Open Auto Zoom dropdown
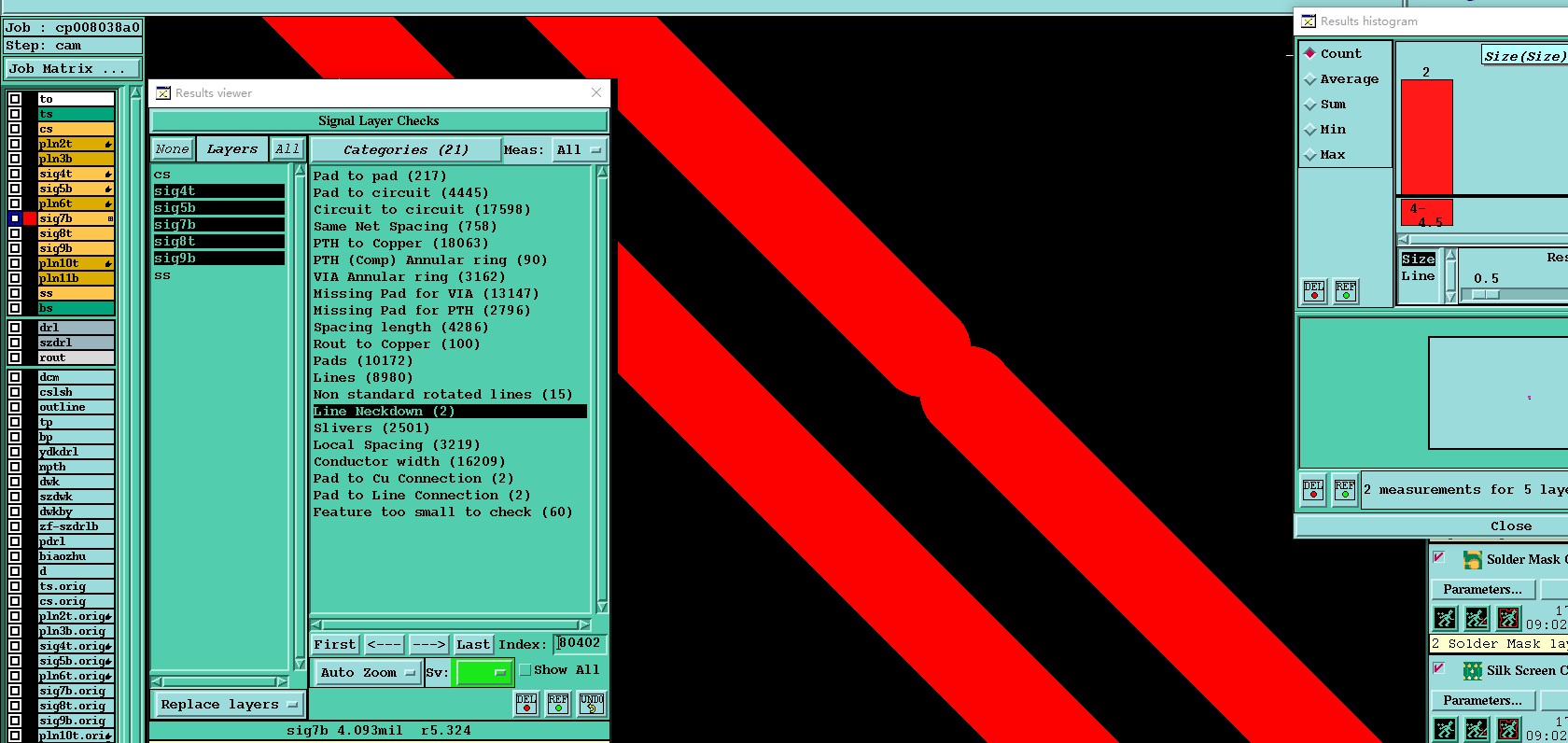 tap(368, 672)
